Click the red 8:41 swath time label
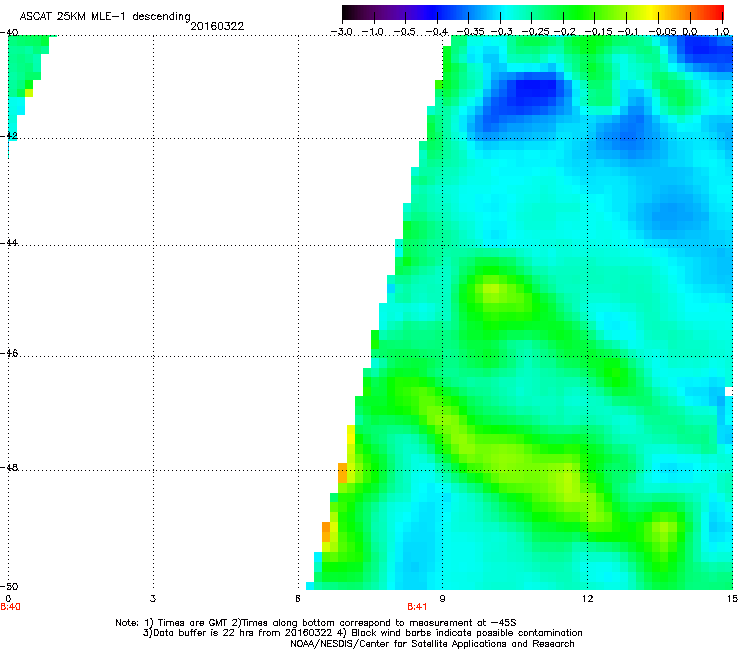Screen dimensions: 740x650 point(417,607)
